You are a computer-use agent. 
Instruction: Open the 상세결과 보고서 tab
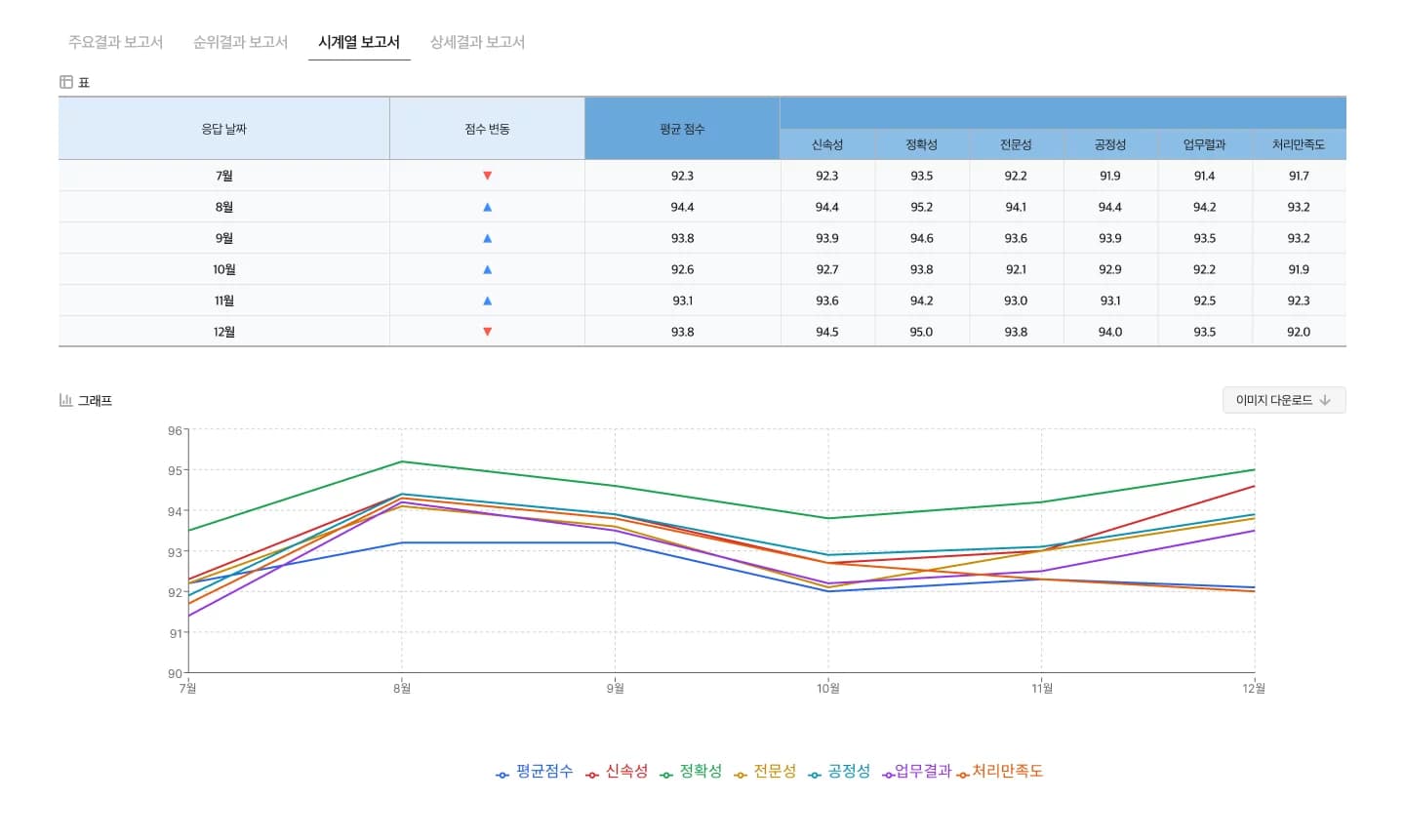coord(476,42)
